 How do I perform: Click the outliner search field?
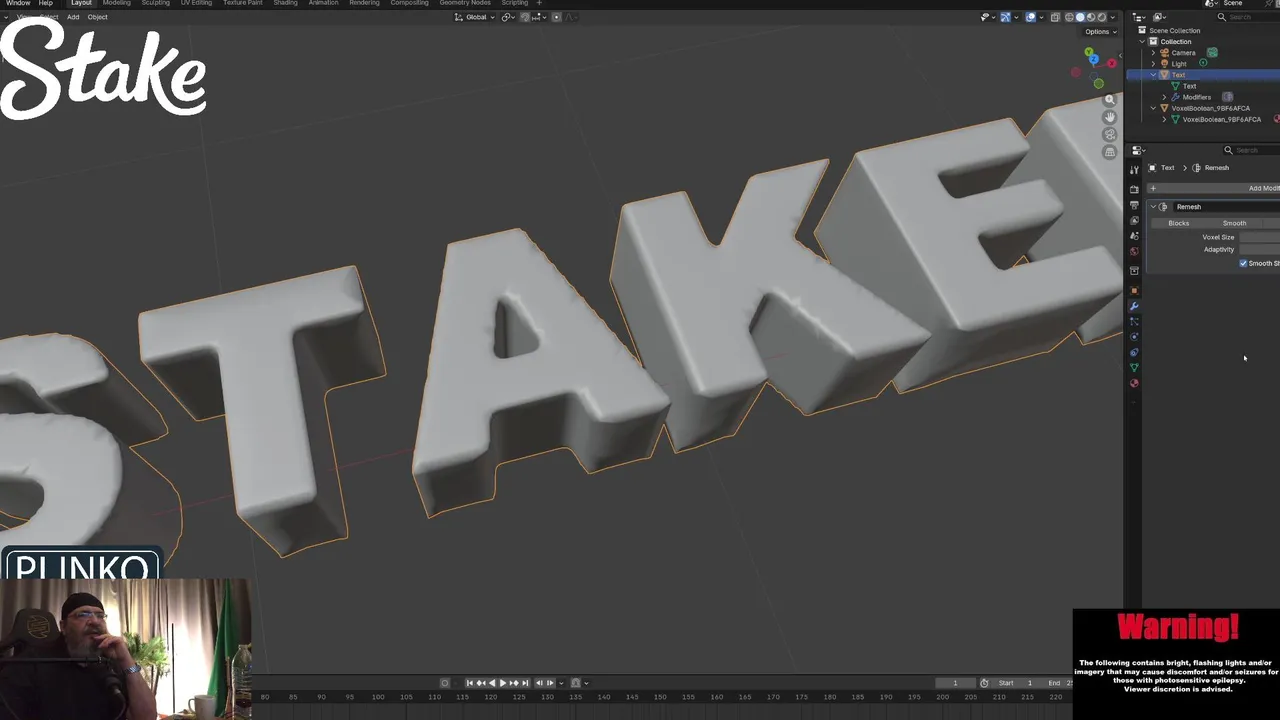pos(1250,17)
